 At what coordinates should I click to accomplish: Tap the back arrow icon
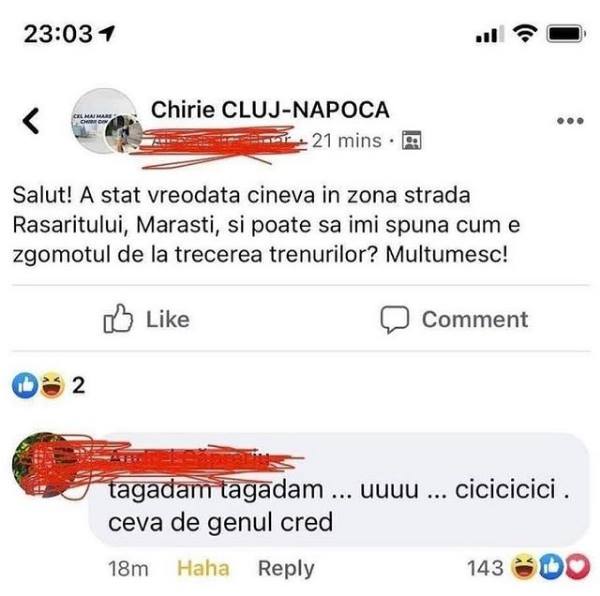point(31,121)
